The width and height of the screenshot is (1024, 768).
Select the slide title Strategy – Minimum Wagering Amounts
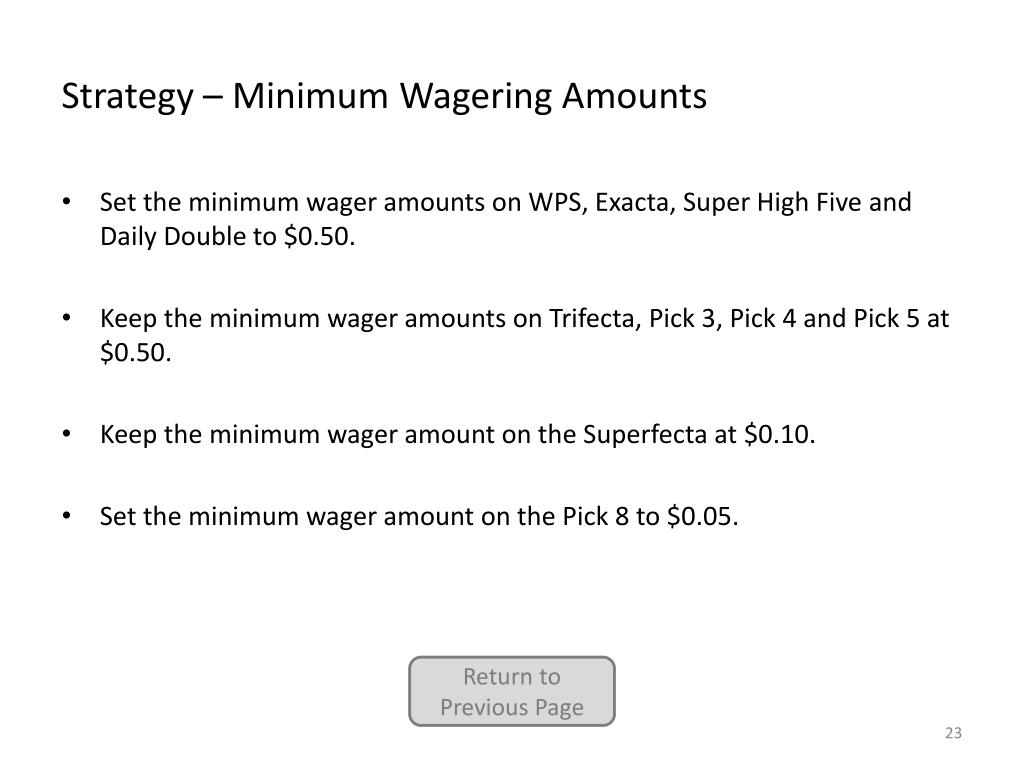[x=384, y=96]
